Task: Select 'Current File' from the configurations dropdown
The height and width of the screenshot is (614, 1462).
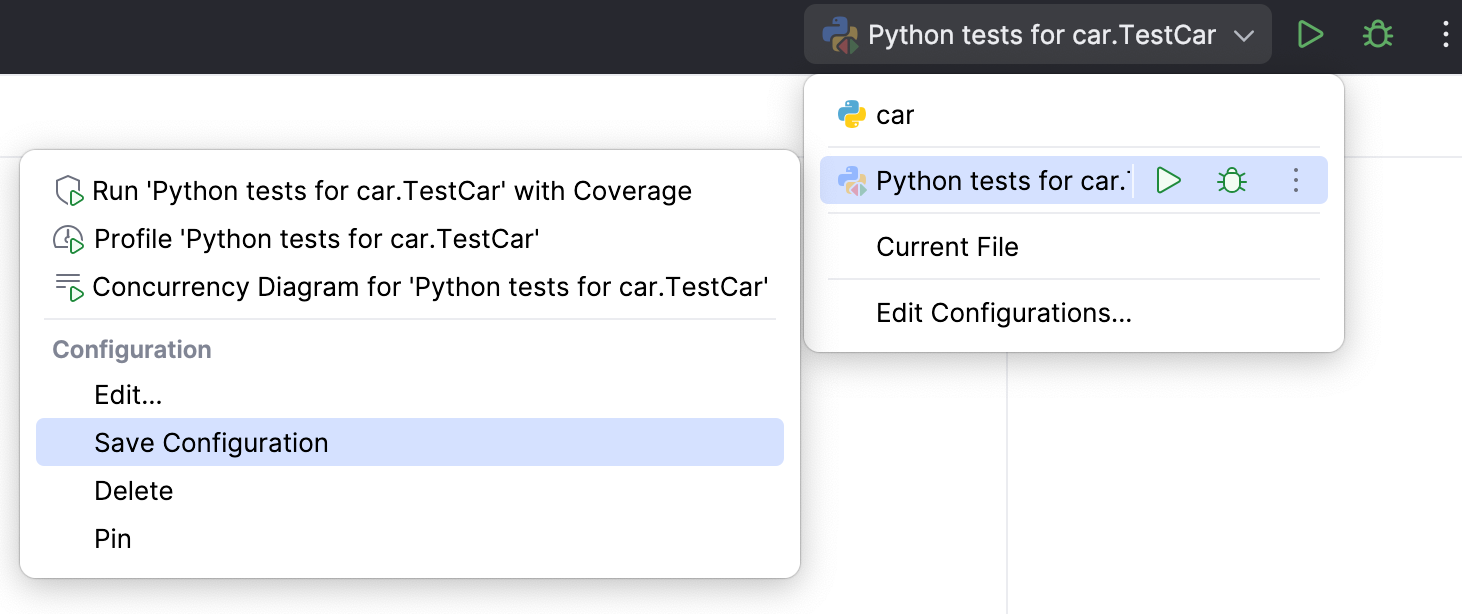Action: click(947, 246)
